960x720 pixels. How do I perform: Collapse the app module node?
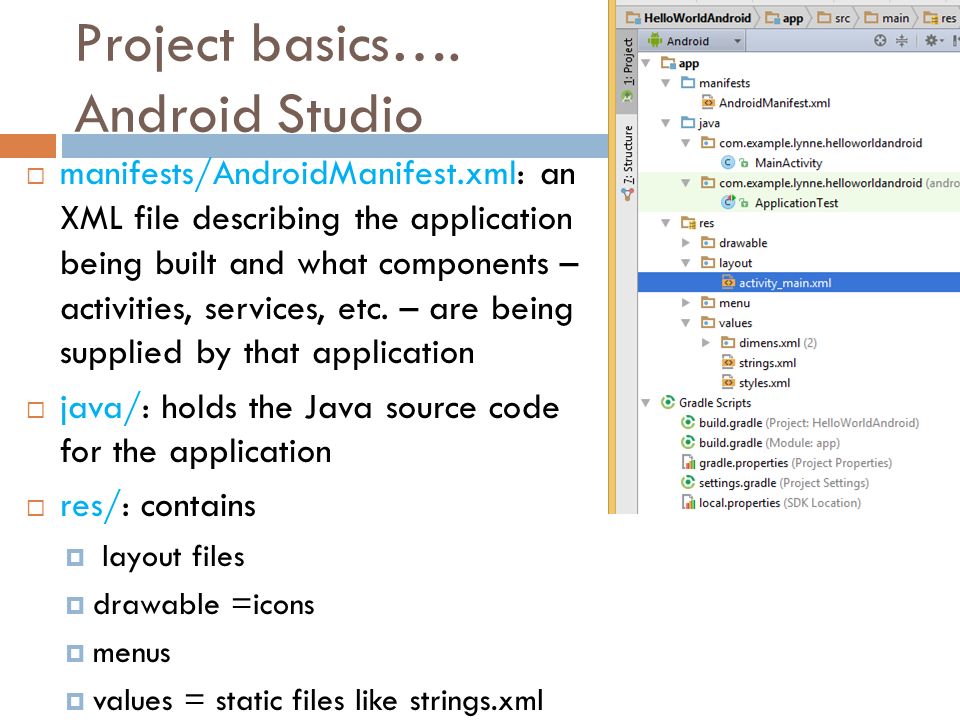(646, 63)
